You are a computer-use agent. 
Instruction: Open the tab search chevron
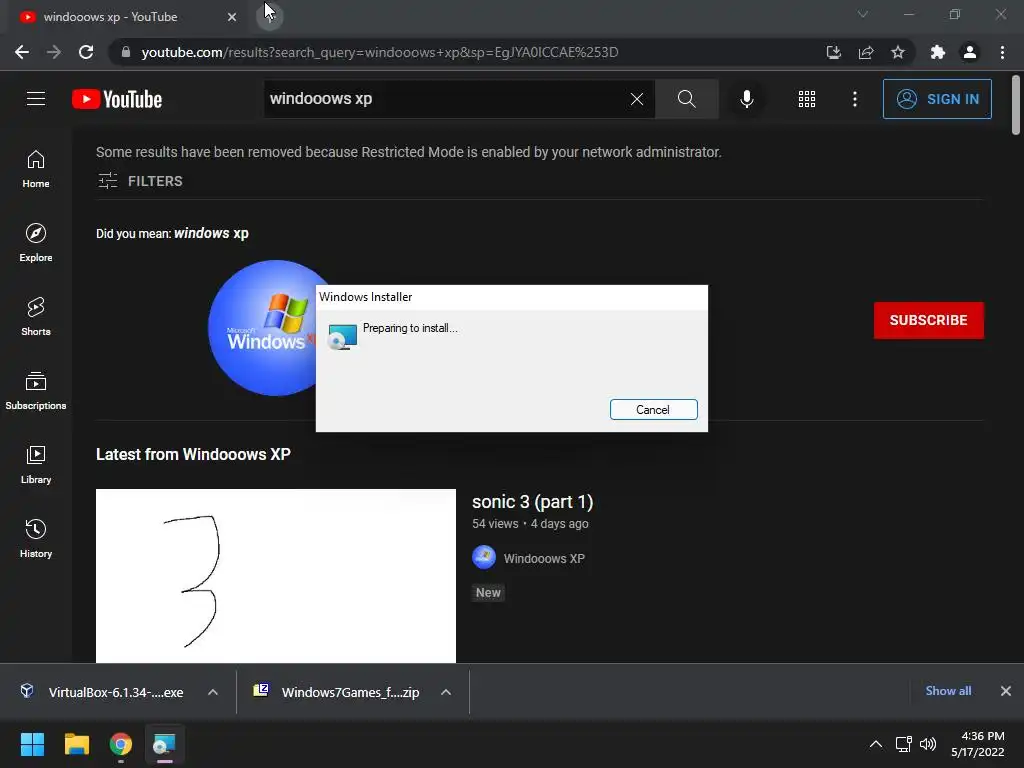click(x=863, y=14)
